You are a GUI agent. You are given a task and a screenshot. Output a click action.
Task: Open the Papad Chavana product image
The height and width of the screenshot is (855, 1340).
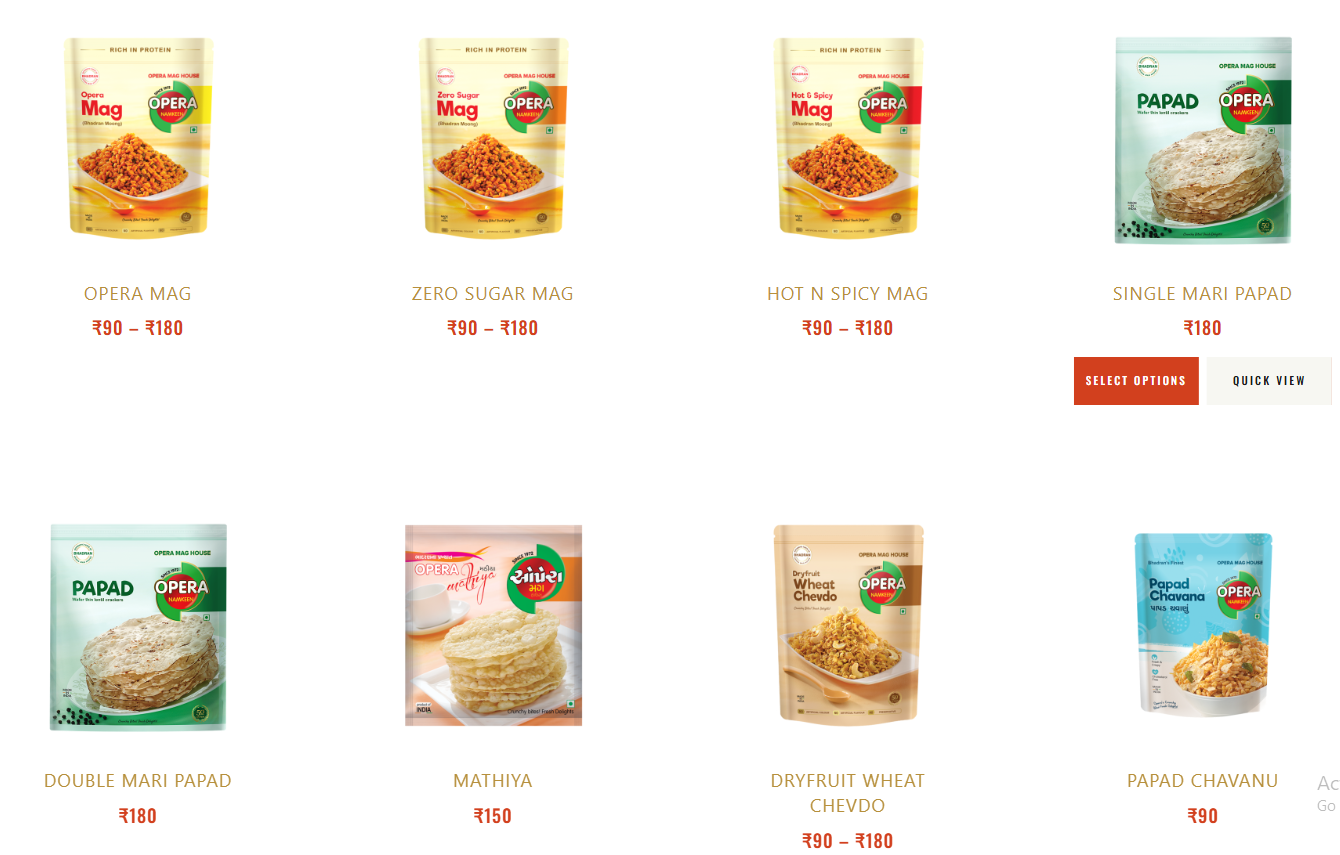tap(1203, 625)
